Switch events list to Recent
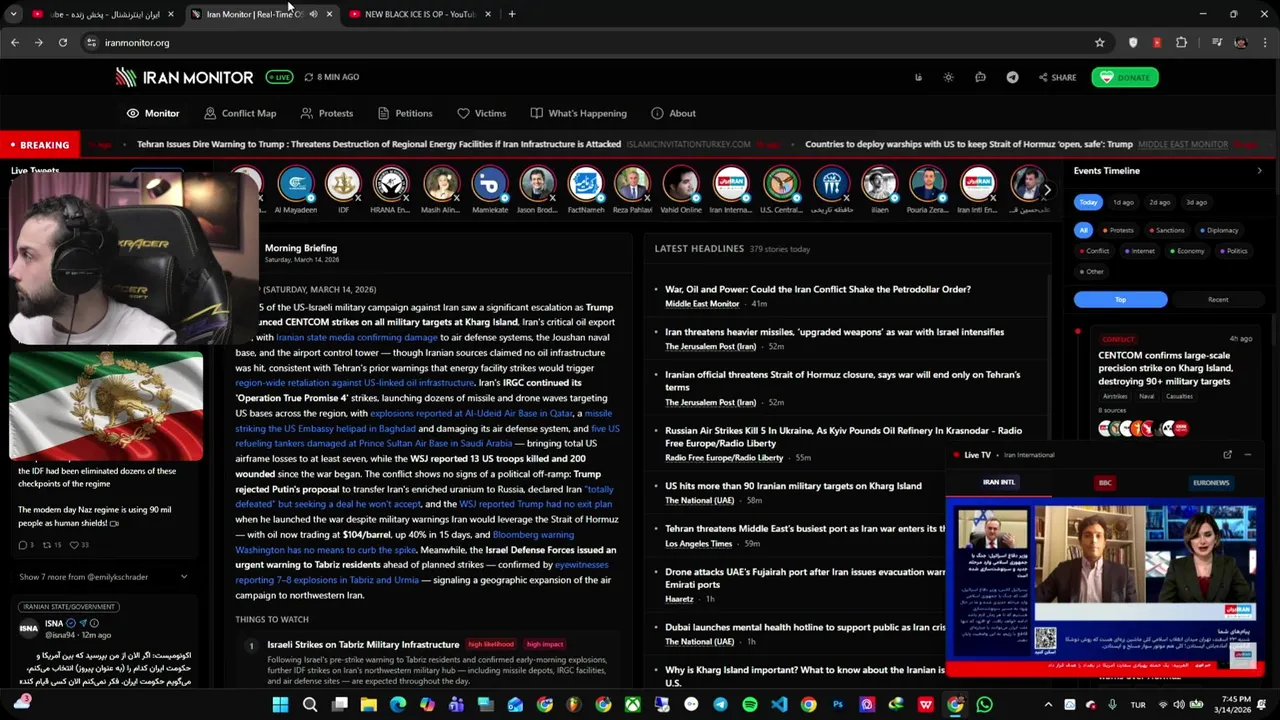 (1218, 299)
